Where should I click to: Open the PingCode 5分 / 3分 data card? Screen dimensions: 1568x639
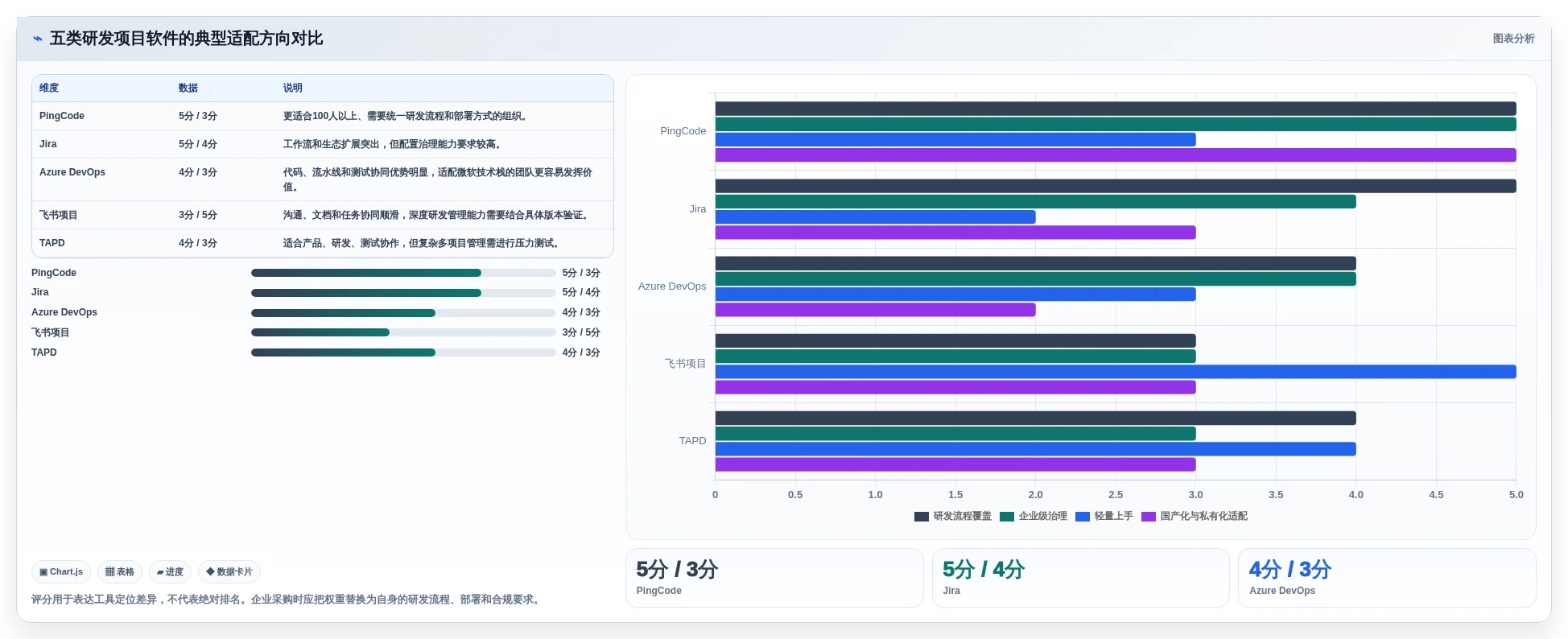pos(774,578)
